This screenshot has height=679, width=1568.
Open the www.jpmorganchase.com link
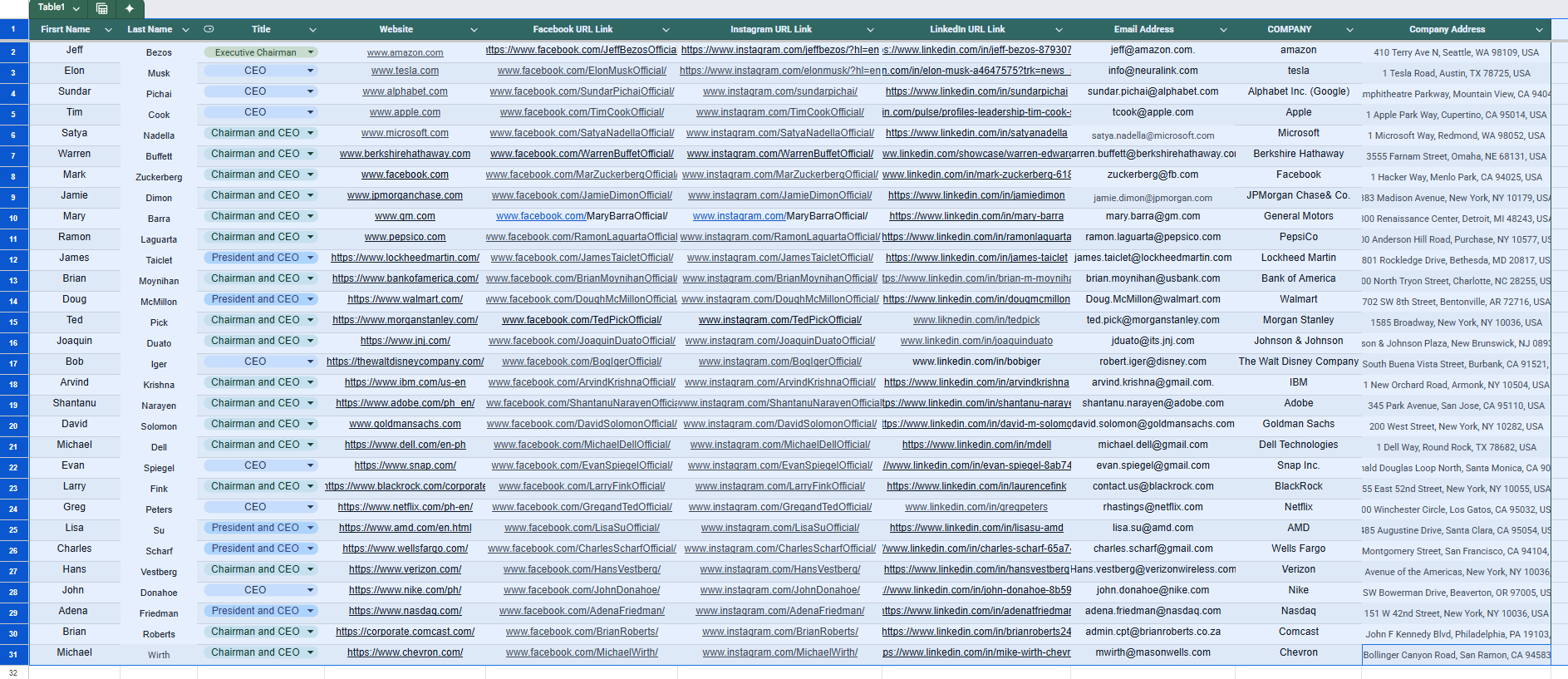click(x=406, y=195)
